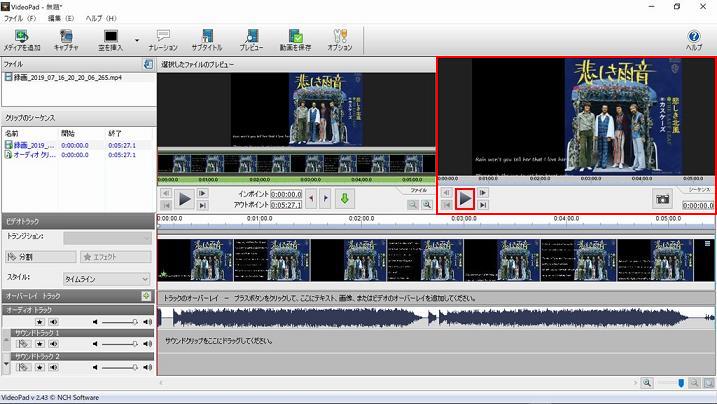Open the ナレーション (Narration) tool
This screenshot has width=717, height=404.
point(163,40)
